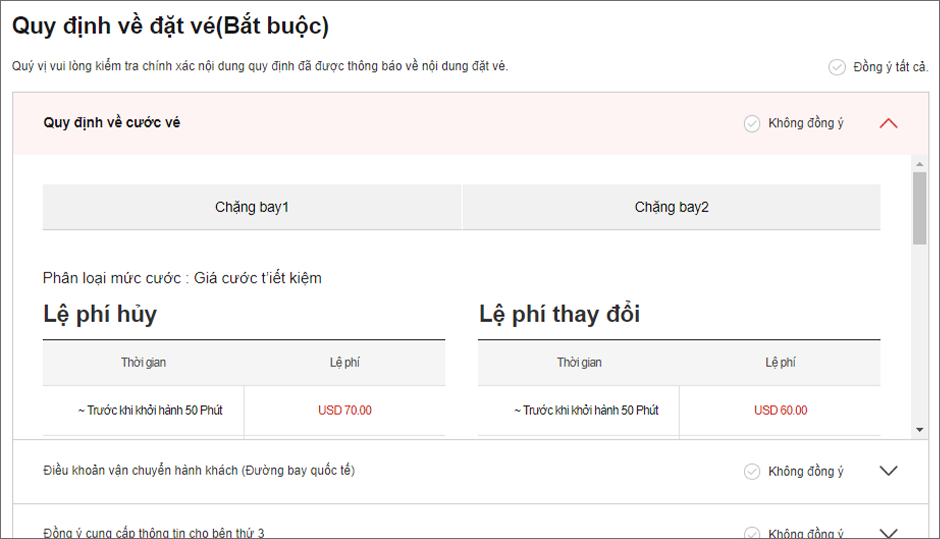Click the 'Quy định về cước vé' section title
The image size is (940, 539).
[x=112, y=123]
